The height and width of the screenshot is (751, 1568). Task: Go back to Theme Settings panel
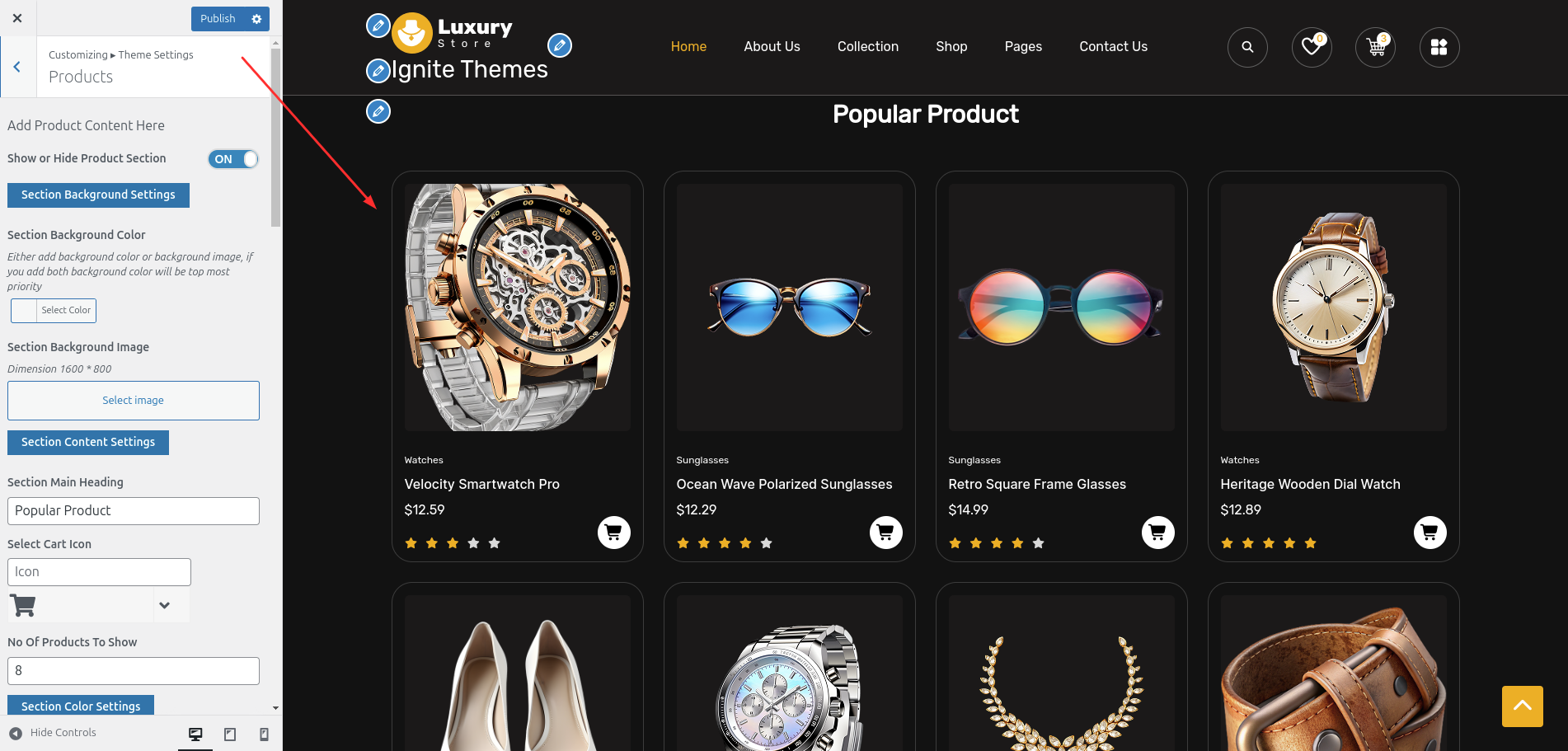pos(17,68)
